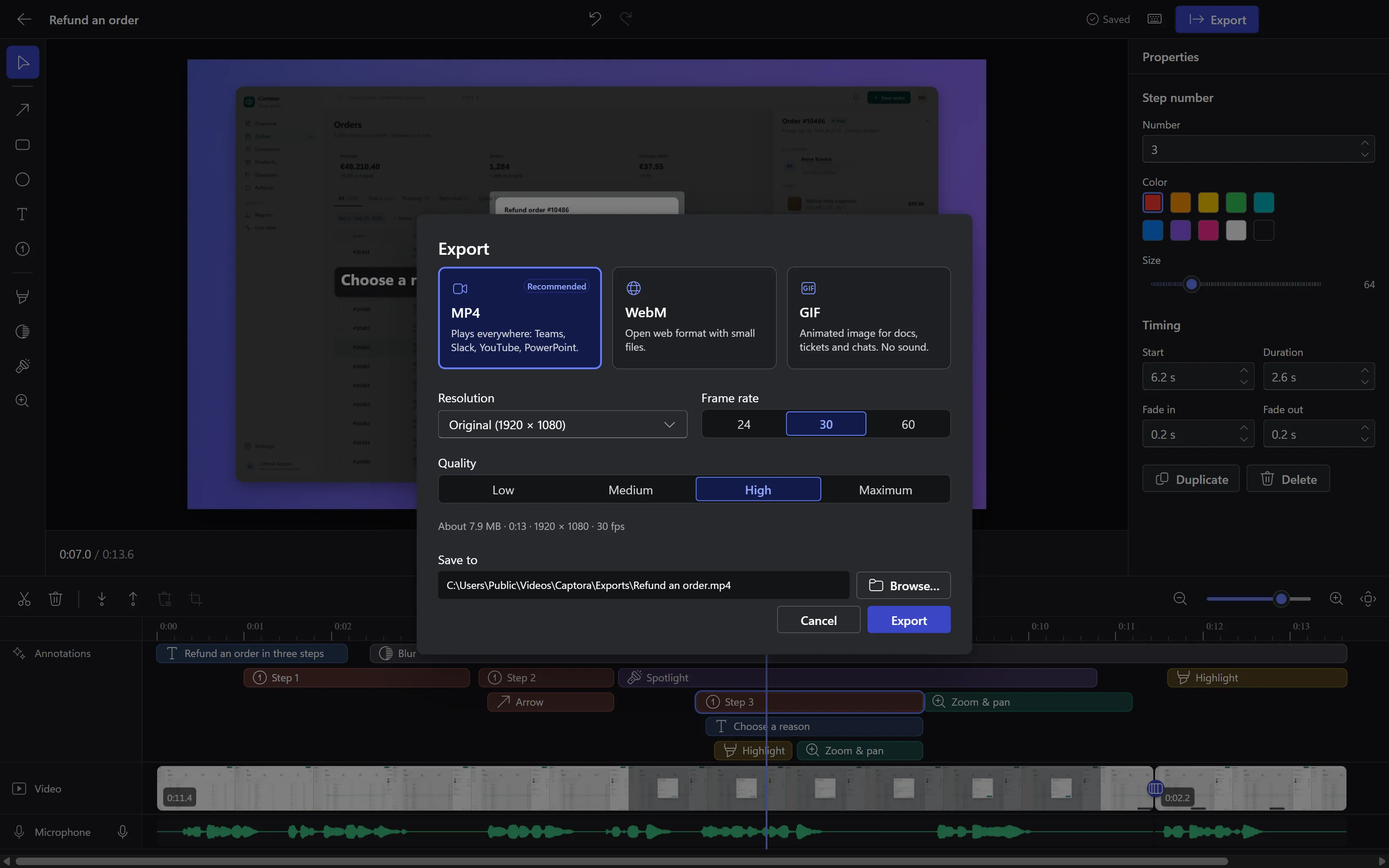The height and width of the screenshot is (868, 1389).
Task: Select the Blur tool in sidebar
Action: click(23, 331)
